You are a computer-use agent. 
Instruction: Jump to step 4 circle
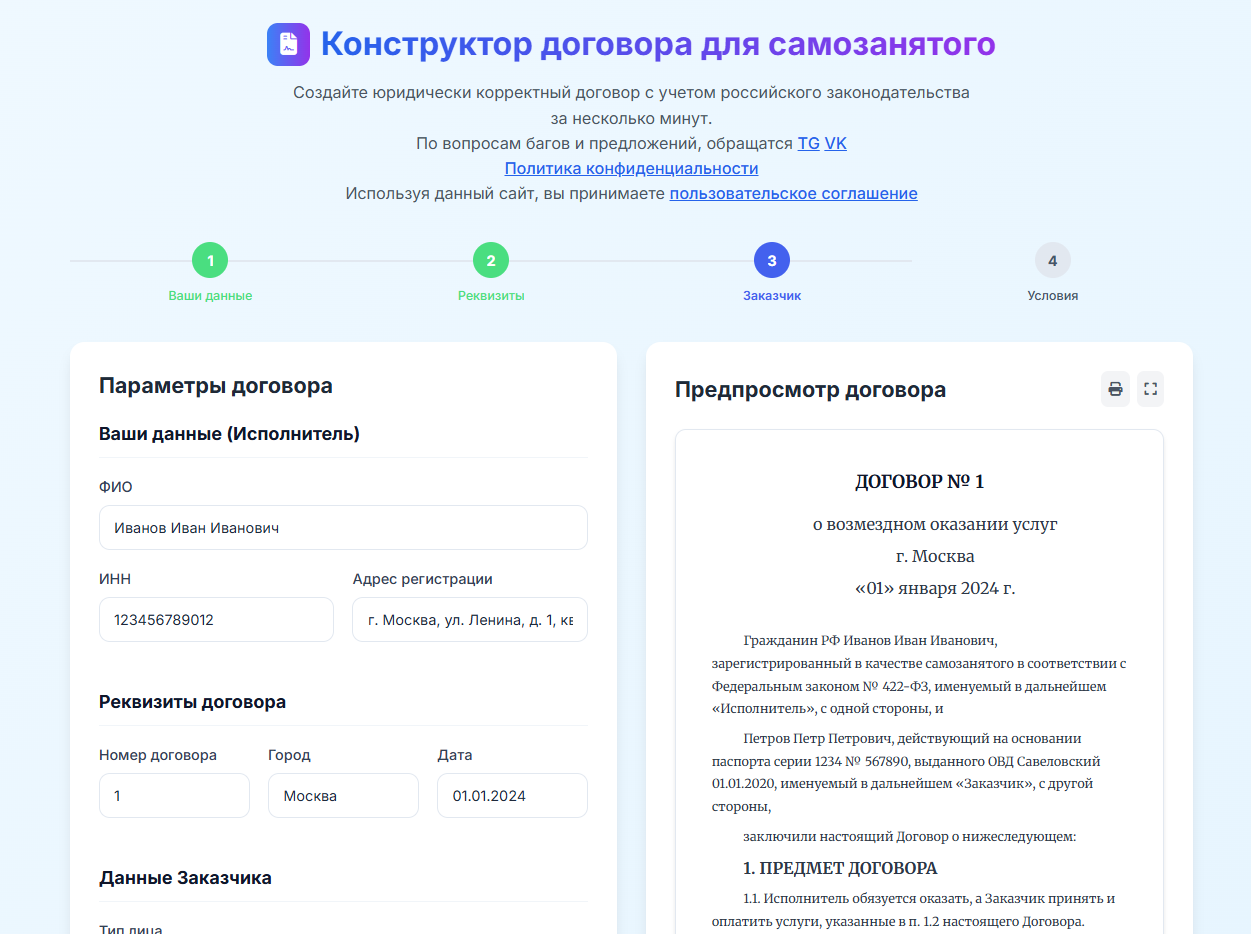(1052, 261)
